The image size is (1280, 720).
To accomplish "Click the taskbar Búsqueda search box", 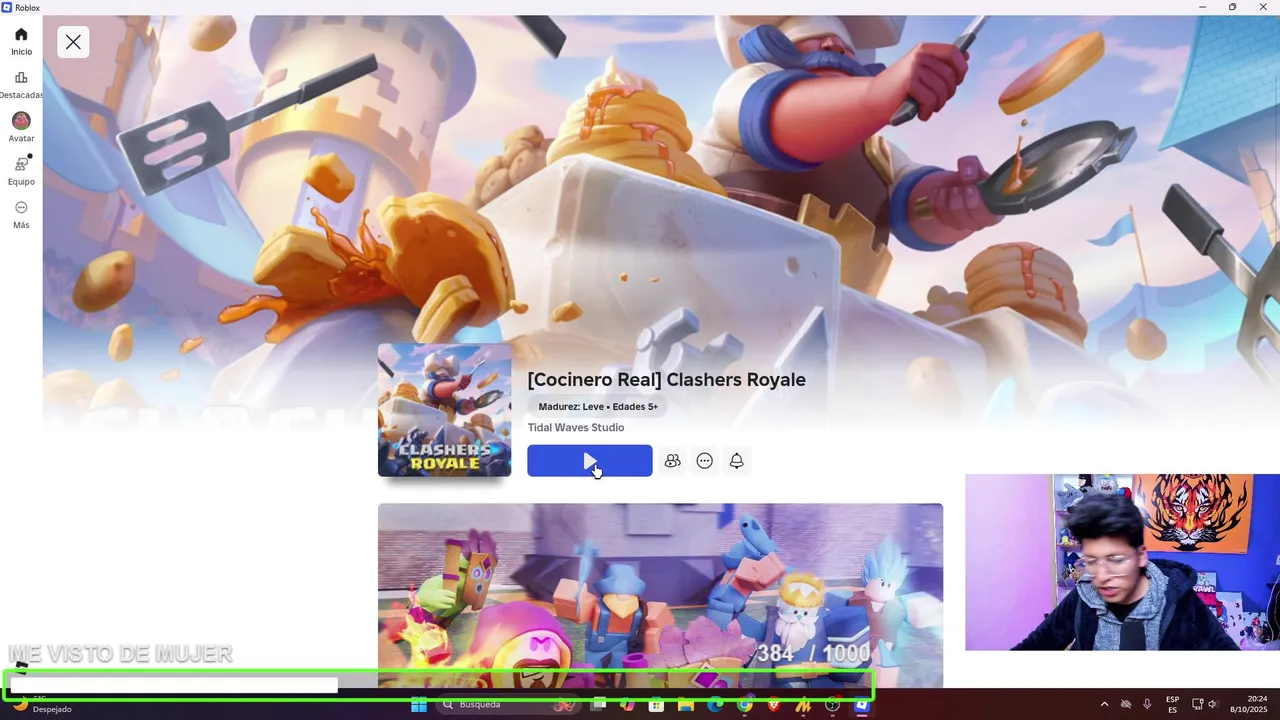I will pyautogui.click(x=510, y=705).
